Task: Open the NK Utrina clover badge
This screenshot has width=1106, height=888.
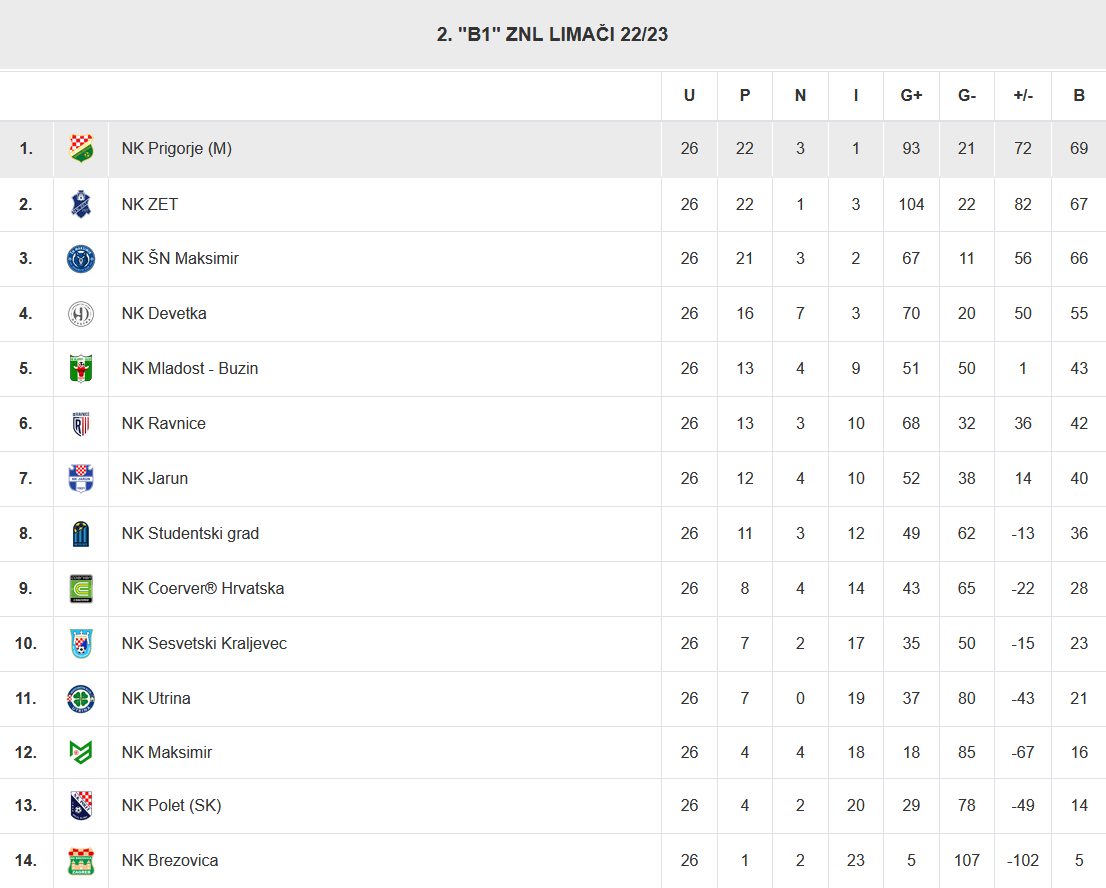Action: coord(81,698)
